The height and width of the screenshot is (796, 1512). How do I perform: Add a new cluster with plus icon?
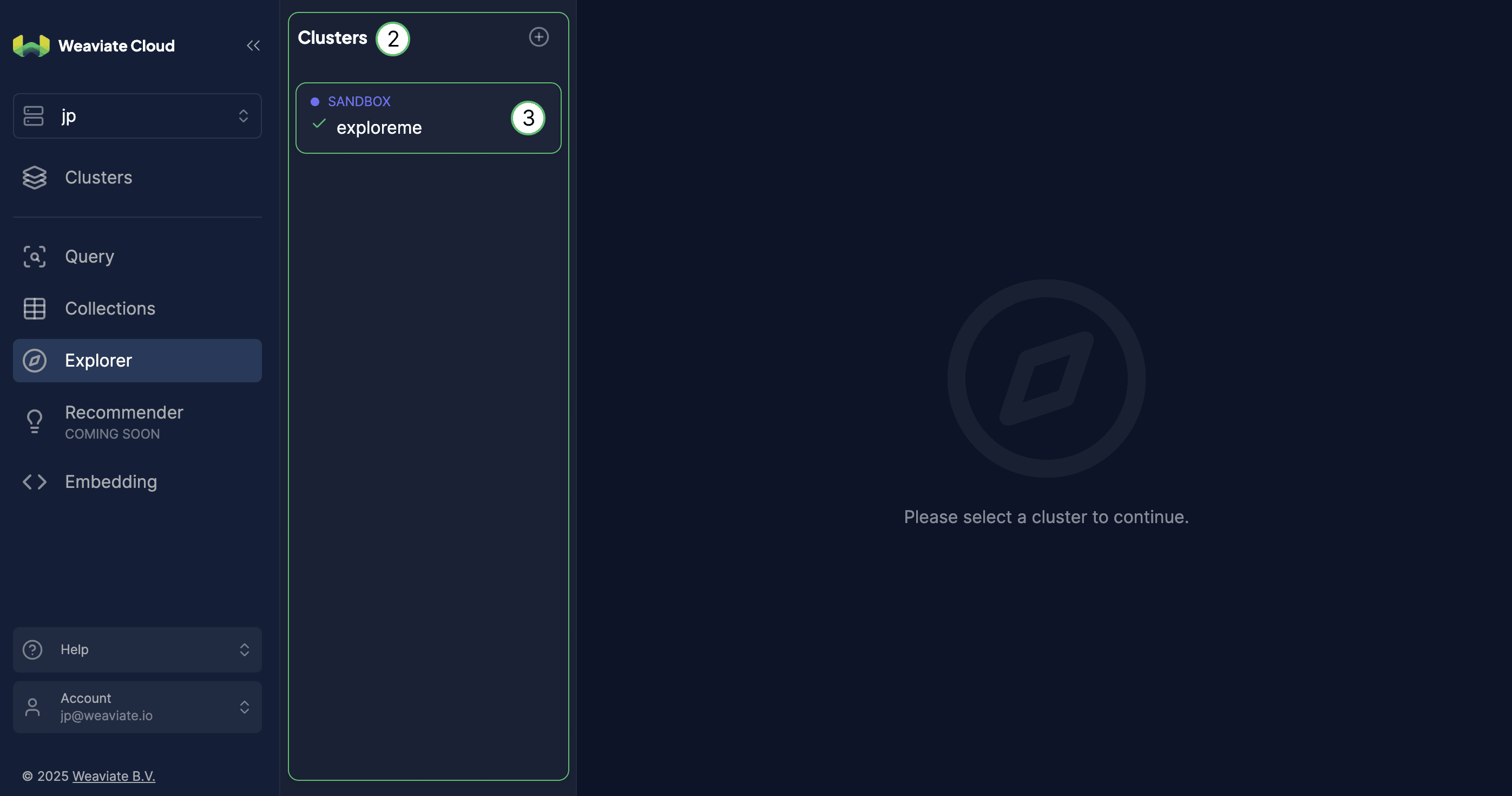(539, 37)
